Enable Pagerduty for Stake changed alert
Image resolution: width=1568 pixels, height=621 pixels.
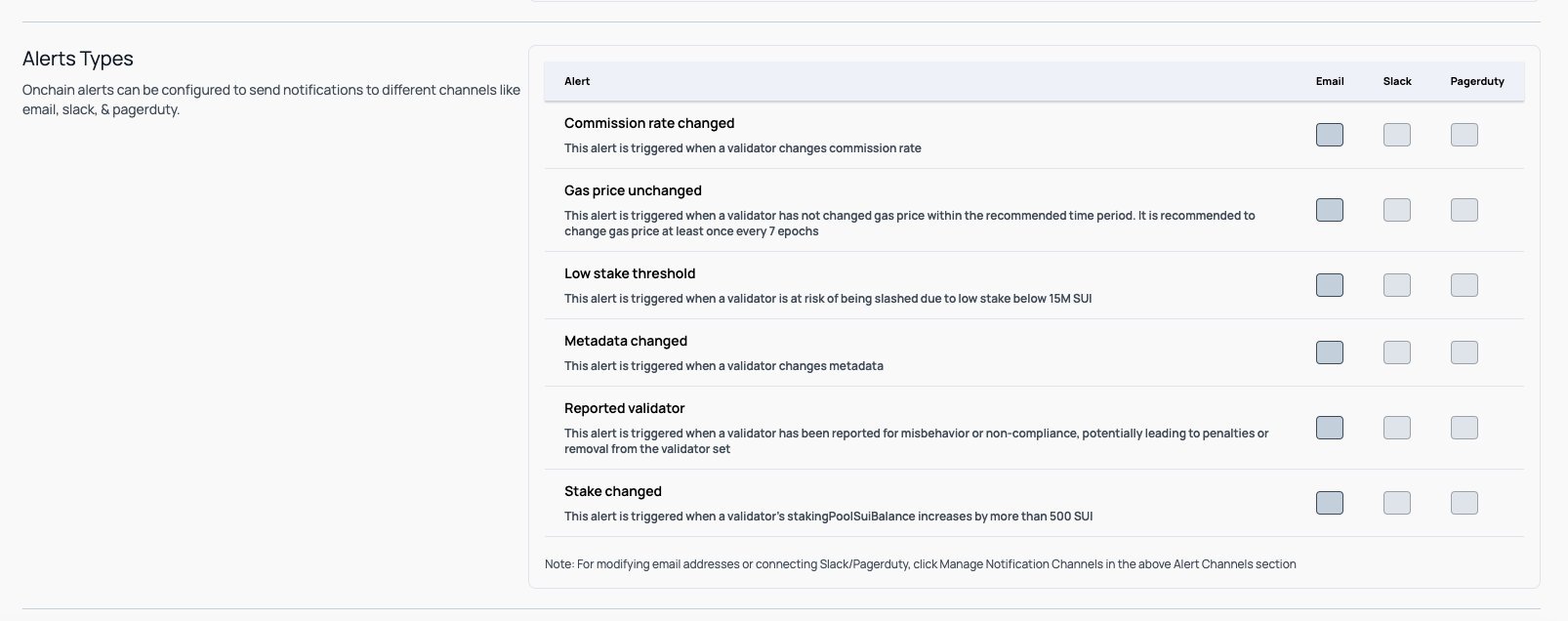point(1464,503)
